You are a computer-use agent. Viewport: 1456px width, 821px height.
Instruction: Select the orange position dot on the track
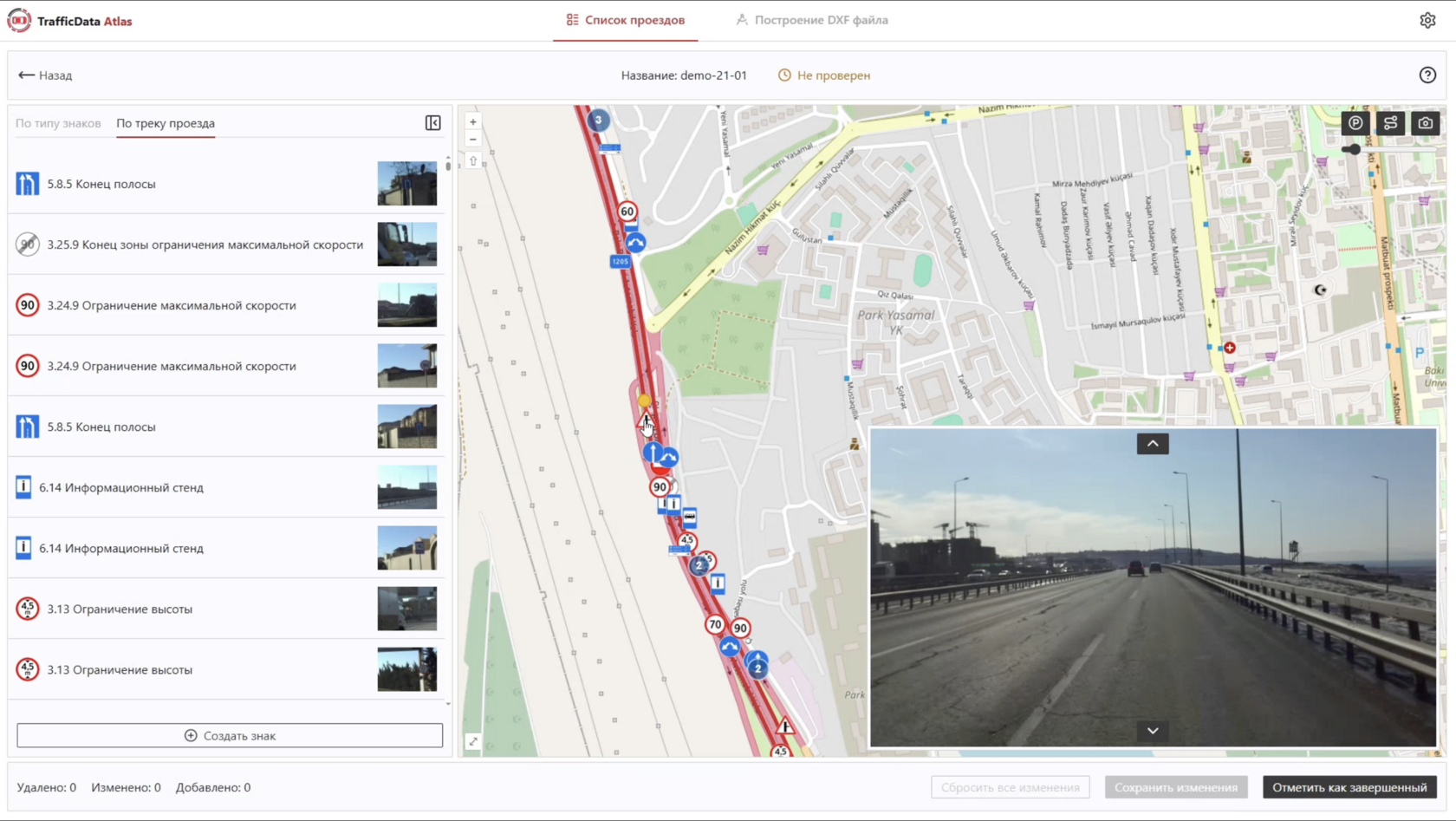tap(644, 401)
